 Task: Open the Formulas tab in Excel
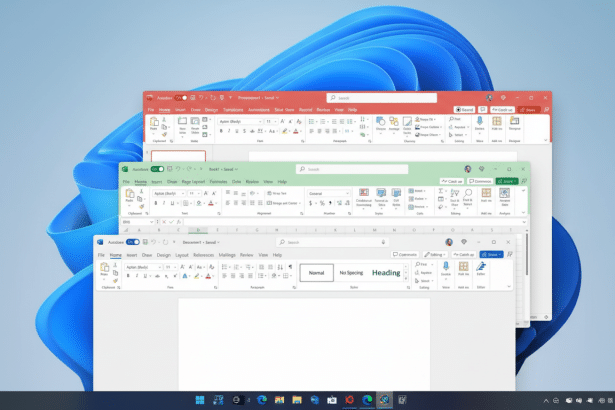pos(218,182)
